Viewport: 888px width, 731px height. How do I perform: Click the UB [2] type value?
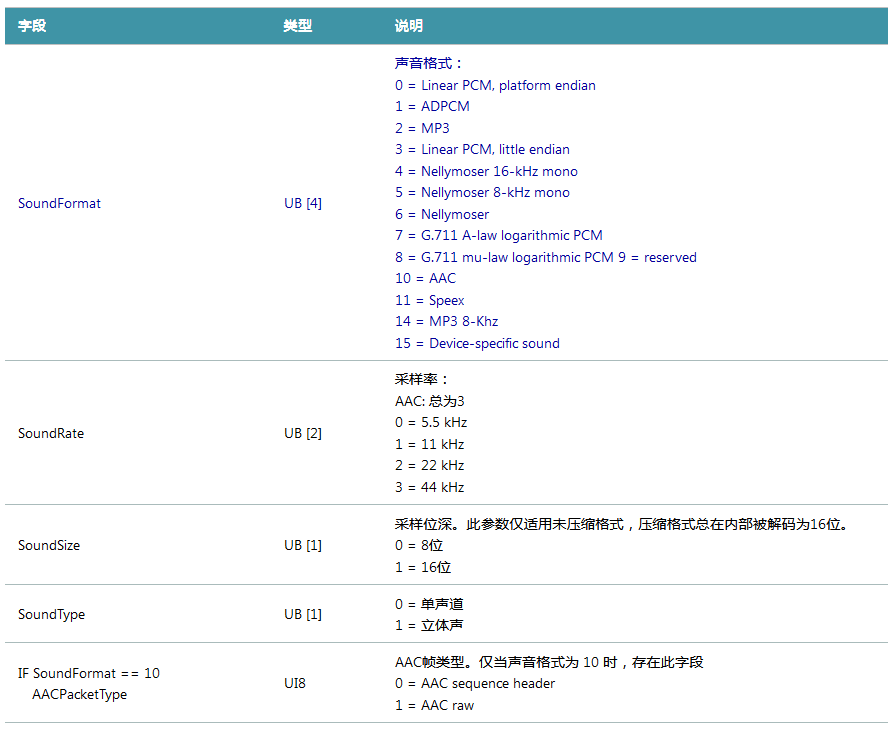click(x=303, y=433)
